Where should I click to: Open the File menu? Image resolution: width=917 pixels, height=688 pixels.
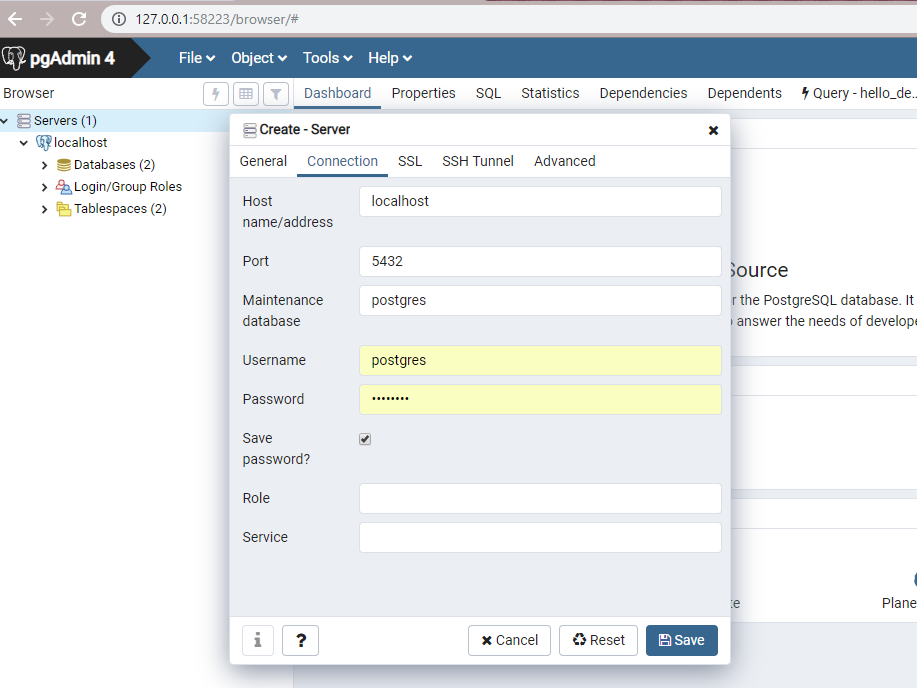[197, 58]
